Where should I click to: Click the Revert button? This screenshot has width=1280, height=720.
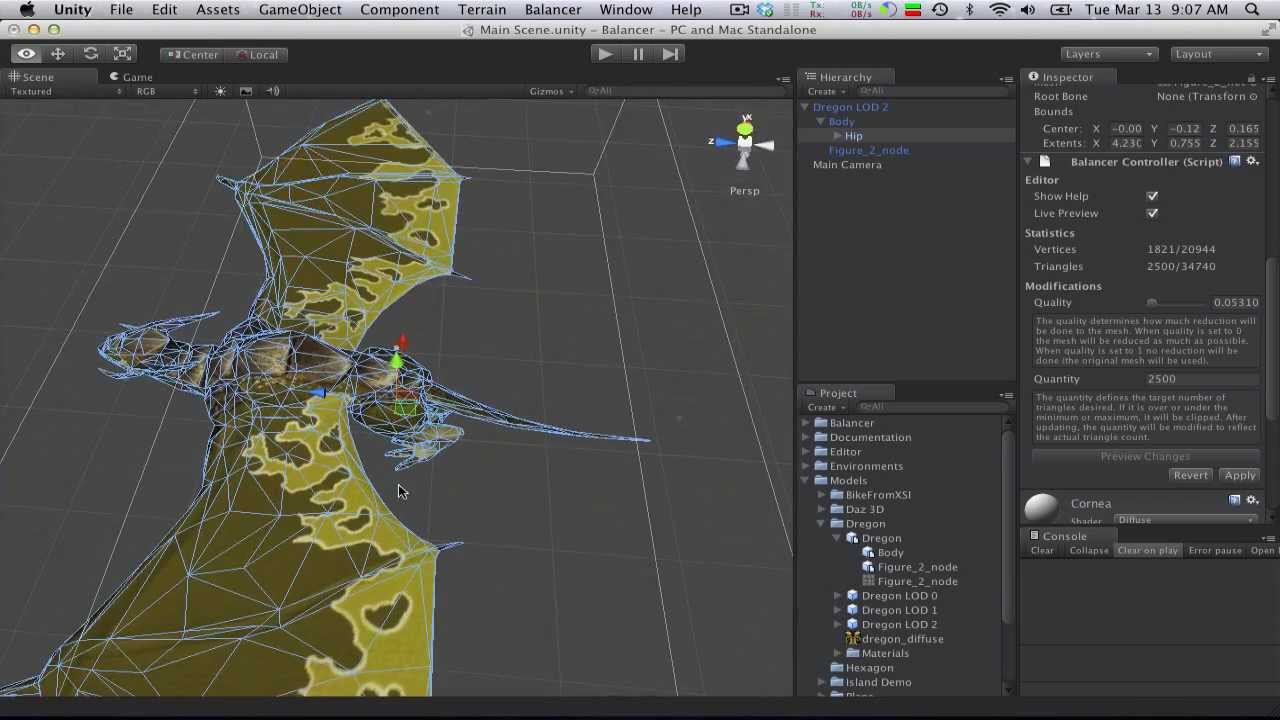[x=1190, y=475]
